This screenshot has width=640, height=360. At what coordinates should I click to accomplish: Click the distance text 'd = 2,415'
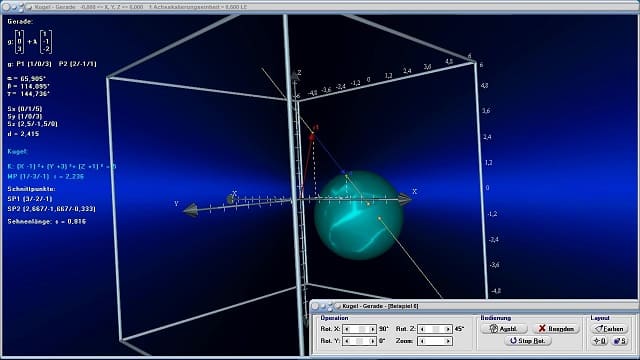tap(23, 134)
